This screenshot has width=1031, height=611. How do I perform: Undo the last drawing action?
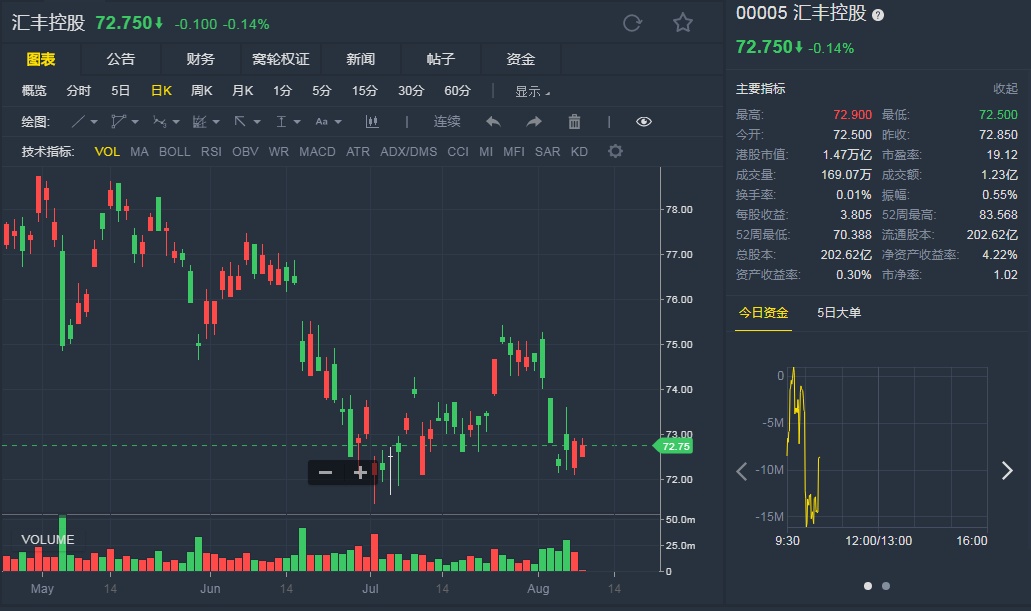(x=493, y=122)
